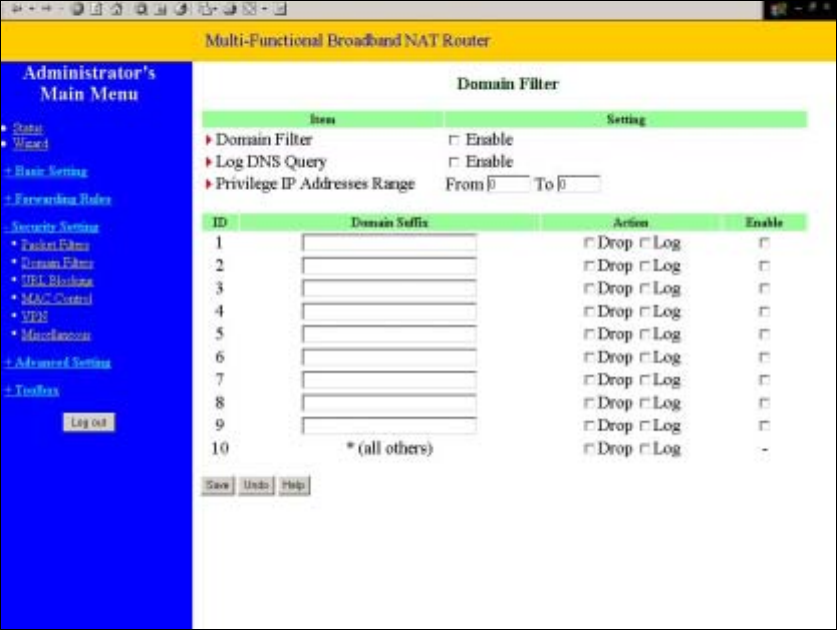Open the Wizard link
Viewport: 837px width, 630px height.
pyautogui.click(x=30, y=144)
